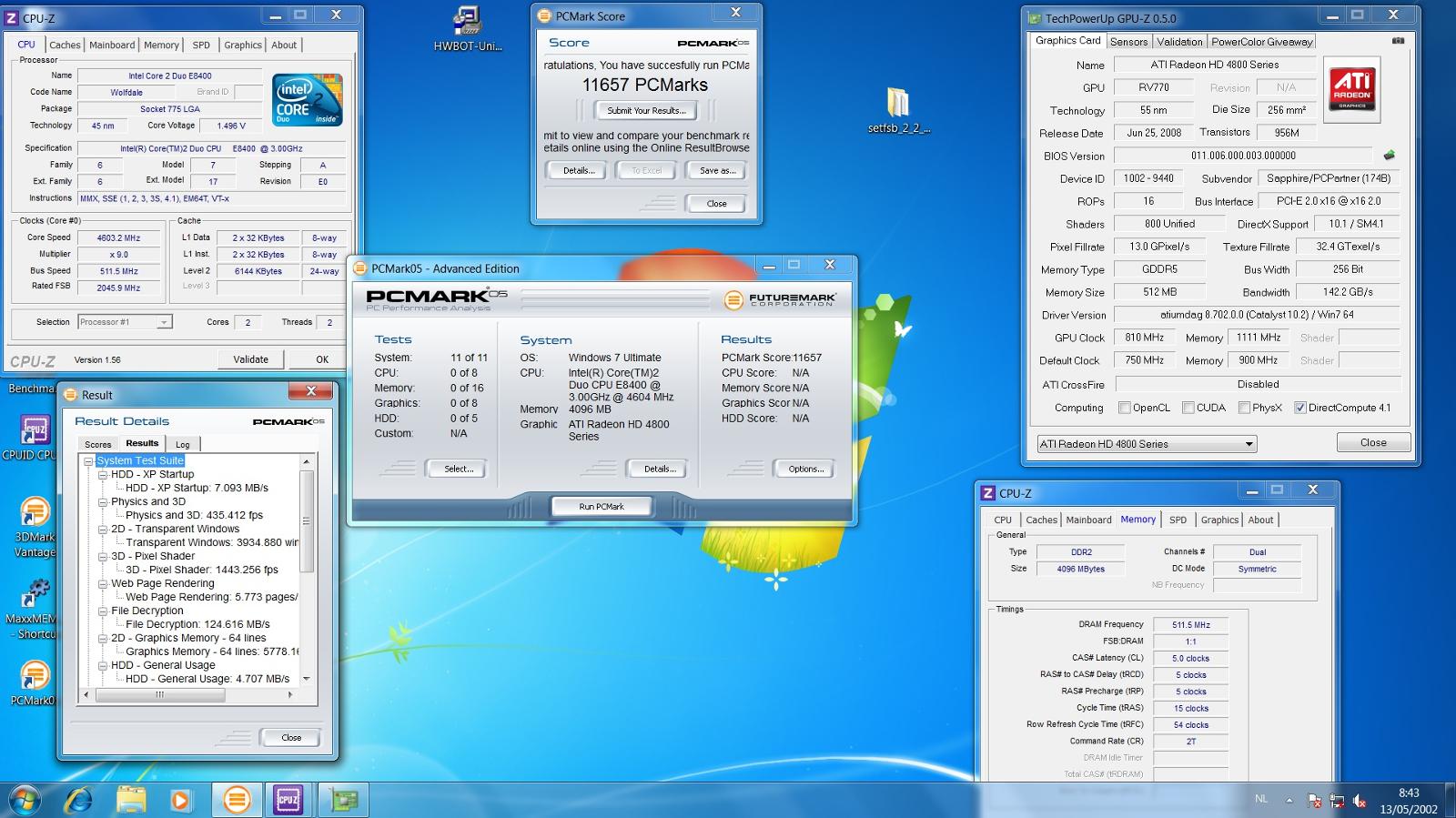Select the setfsb_2_2 folder icon
The width and height of the screenshot is (1456, 818).
point(898,110)
